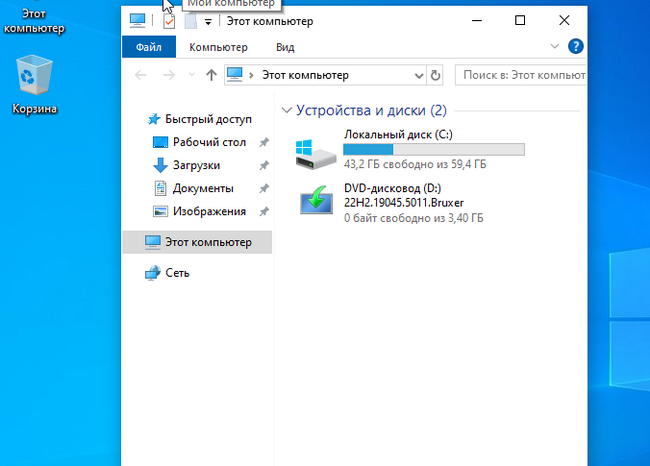This screenshot has width=650, height=466.
Task: Click the monitor icon beside Этот компьютер in pane
Action: 153,242
